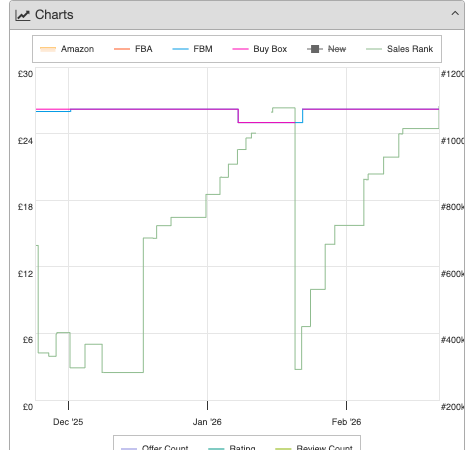Viewport: 474px width, 450px height.
Task: Click the Feb '26 axis label
Action: [x=346, y=422]
